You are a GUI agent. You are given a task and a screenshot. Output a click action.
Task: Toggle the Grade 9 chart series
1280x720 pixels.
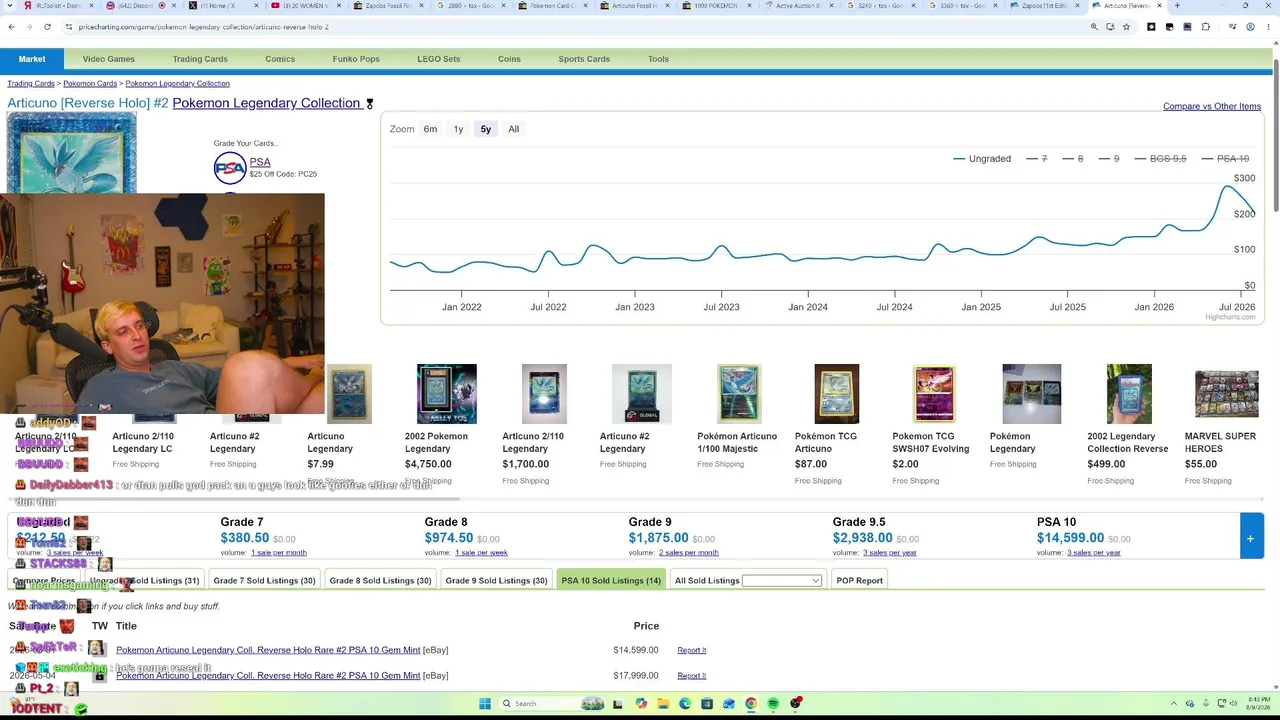click(1108, 159)
